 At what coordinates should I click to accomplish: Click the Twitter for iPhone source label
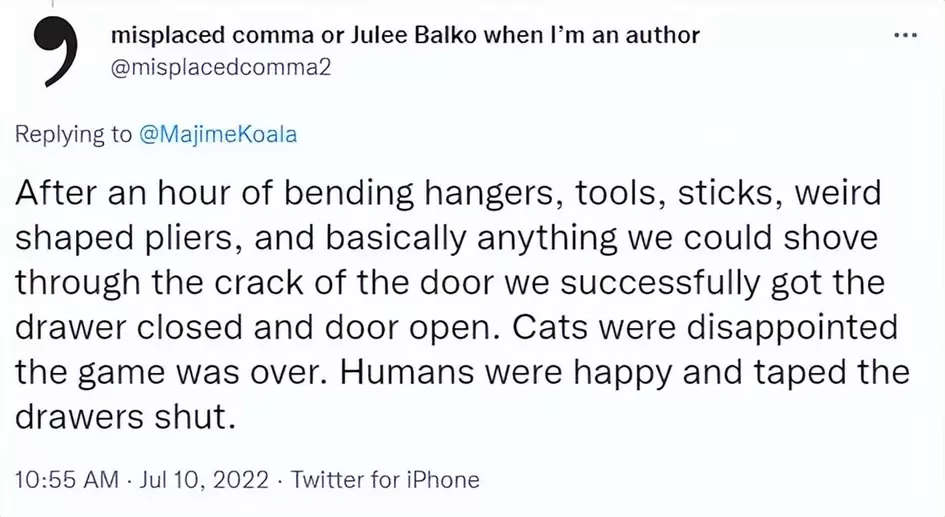(385, 480)
